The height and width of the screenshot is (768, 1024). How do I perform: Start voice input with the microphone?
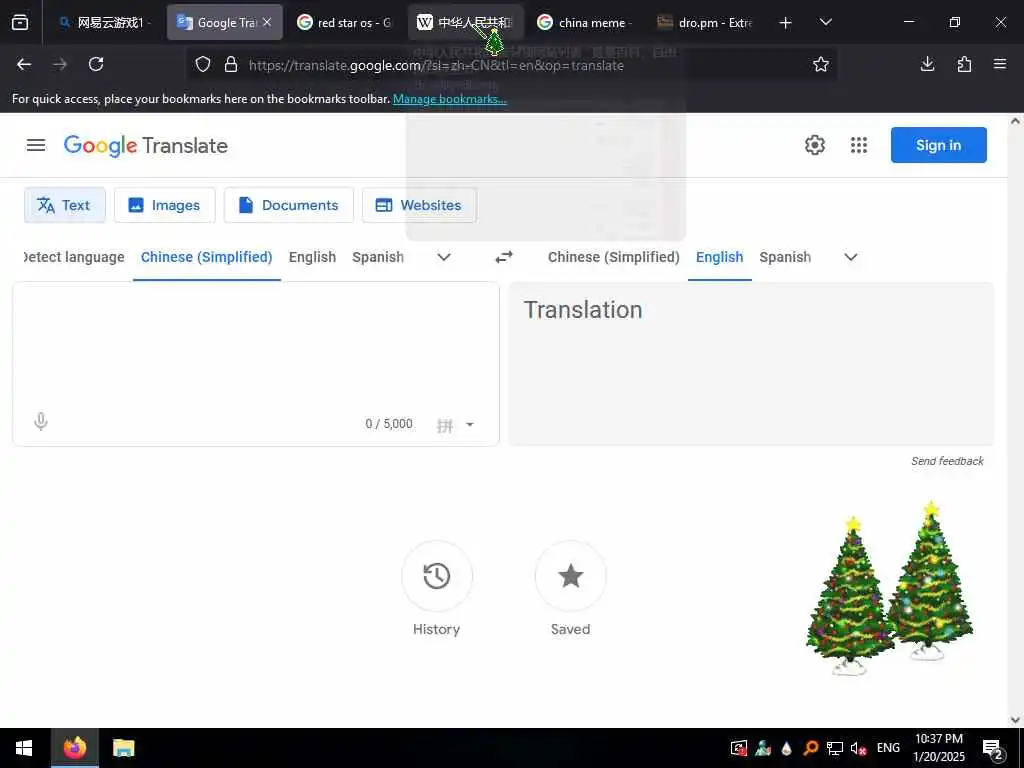click(x=40, y=422)
